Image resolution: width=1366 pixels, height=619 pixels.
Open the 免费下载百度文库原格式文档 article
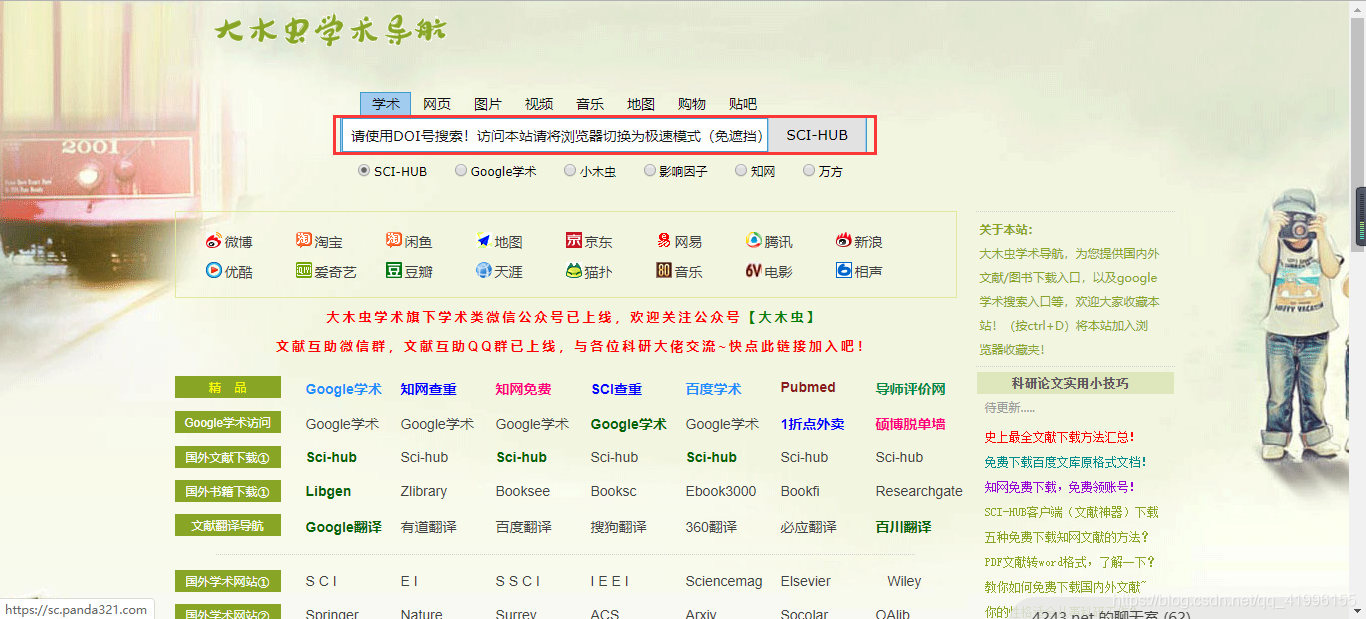click(1065, 462)
